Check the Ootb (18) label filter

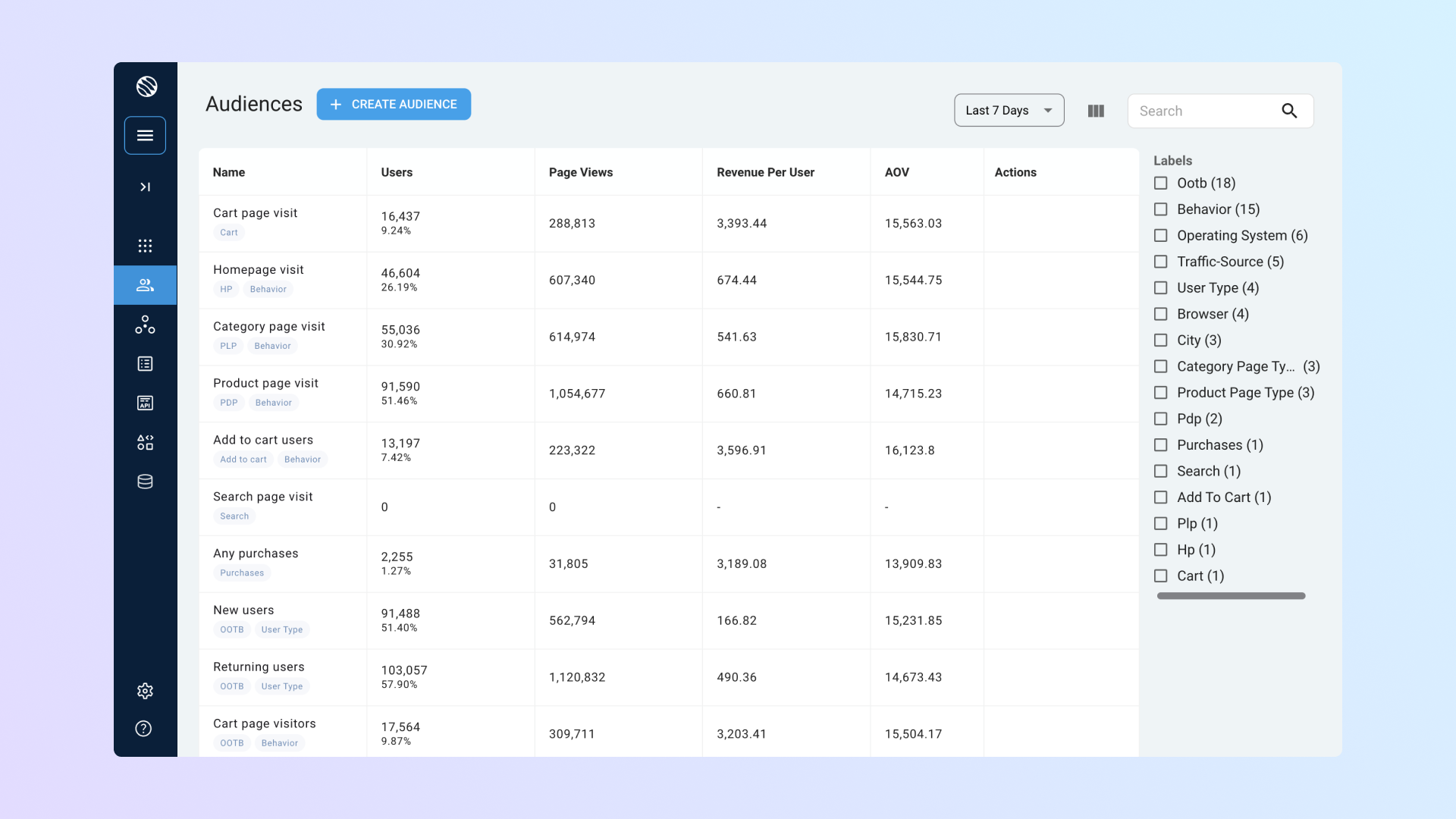point(1160,183)
